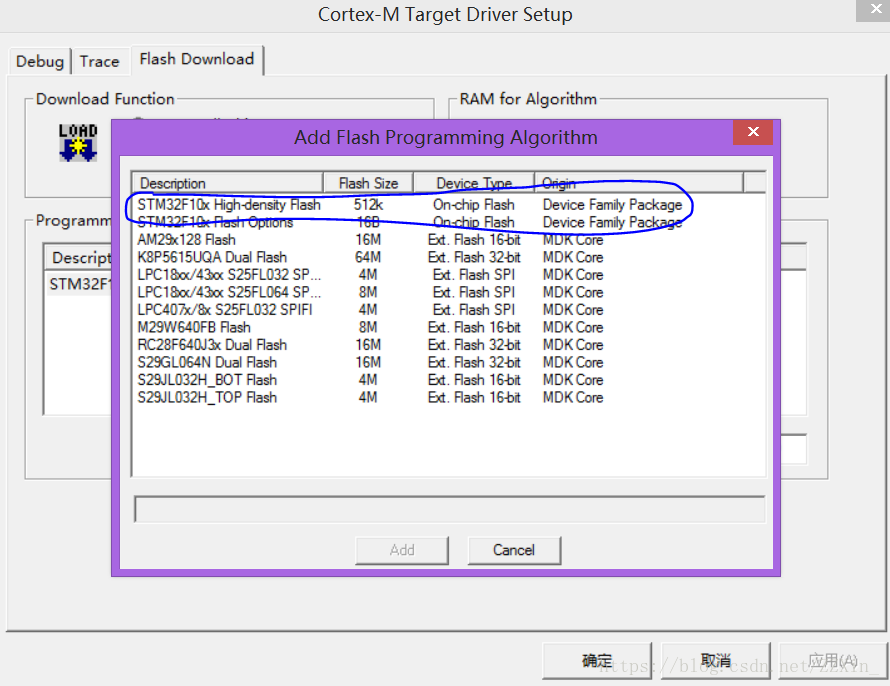Click the Cancel button

tap(514, 550)
